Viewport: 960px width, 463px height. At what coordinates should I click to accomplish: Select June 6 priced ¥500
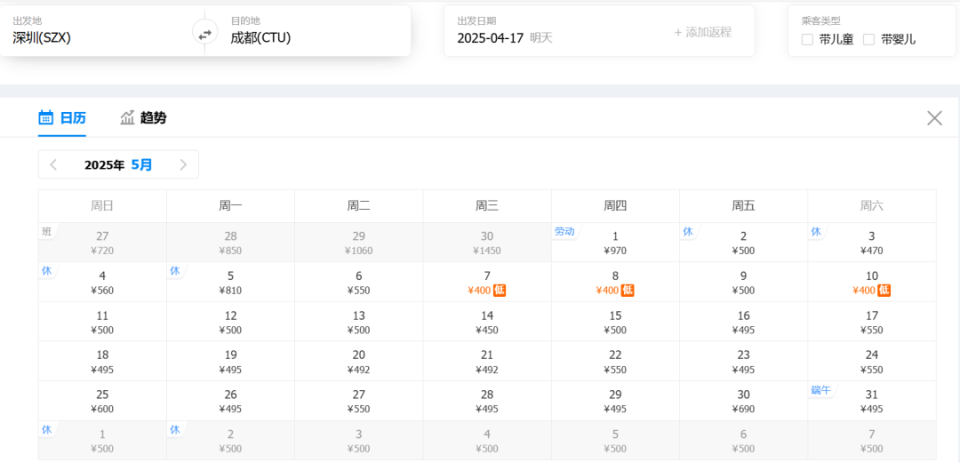pos(743,440)
